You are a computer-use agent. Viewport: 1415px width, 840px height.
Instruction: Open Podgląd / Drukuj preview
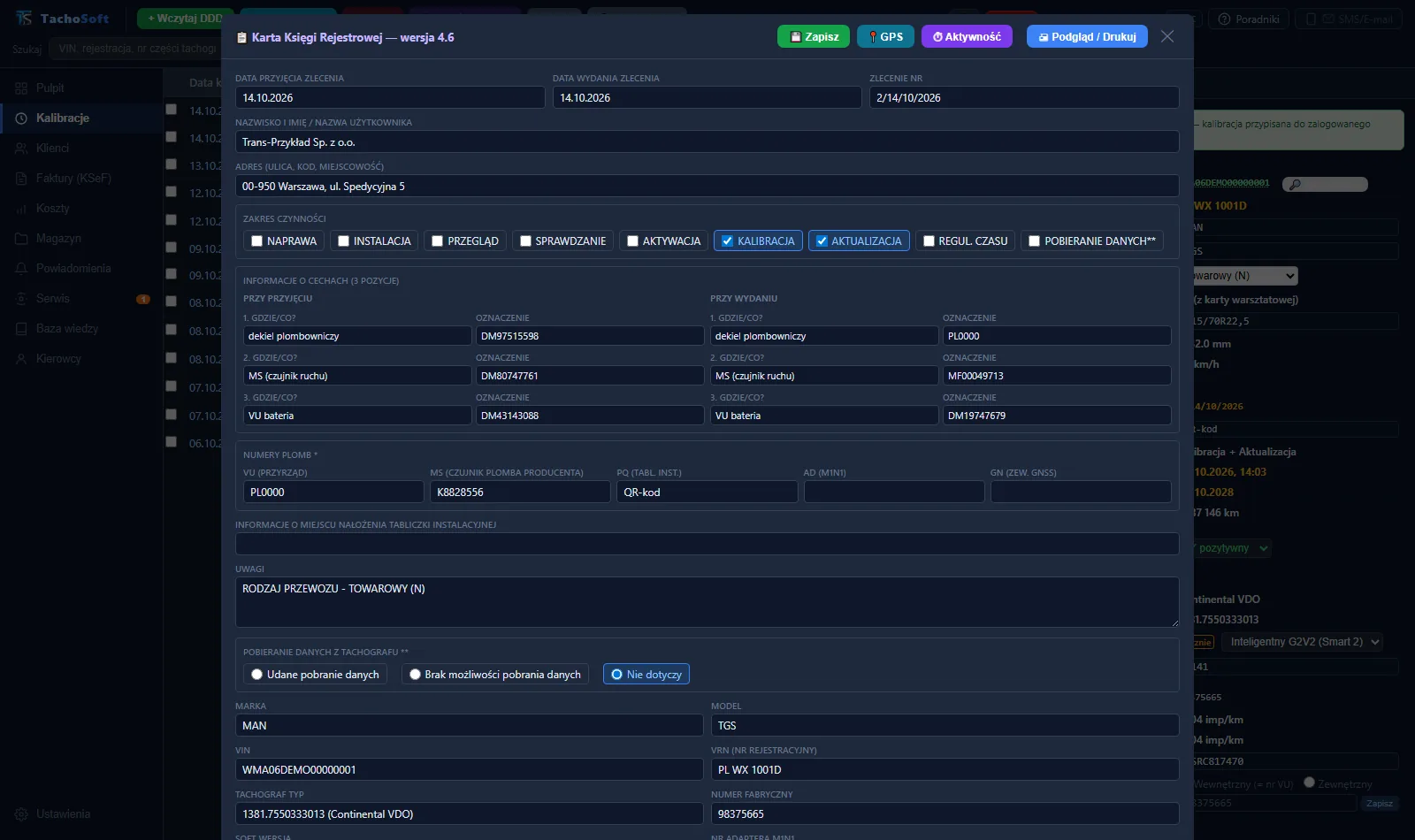(x=1087, y=36)
